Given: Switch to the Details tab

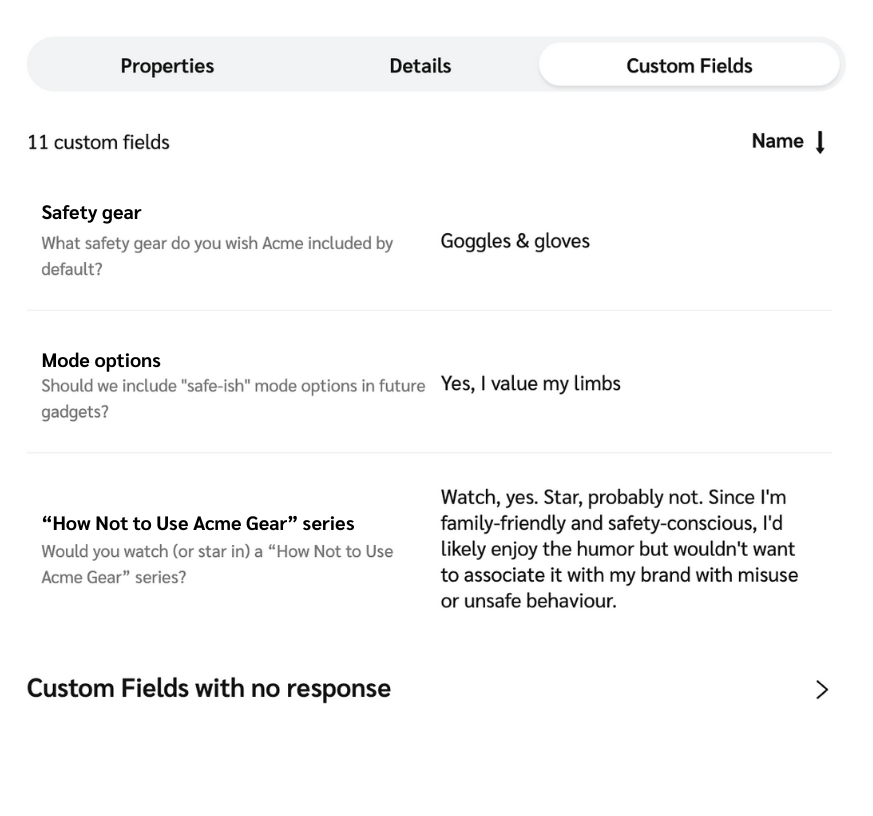Looking at the screenshot, I should [x=419, y=65].
